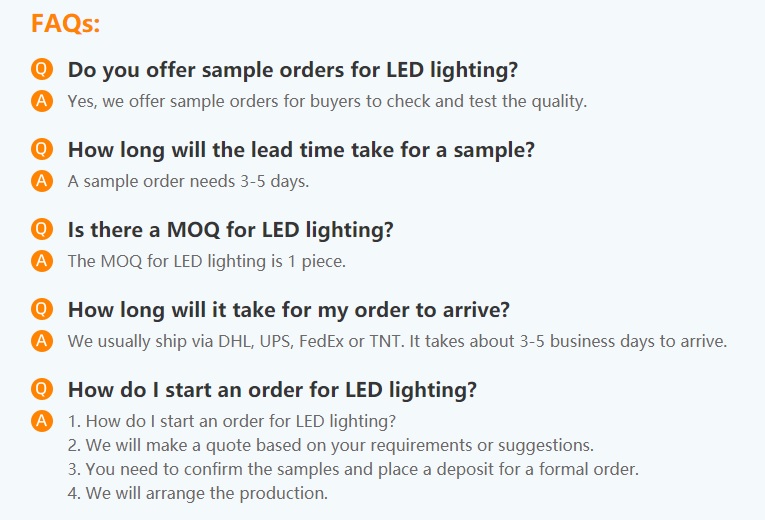Click the Q icon beside sample orders question
This screenshot has width=765, height=520.
click(41, 69)
